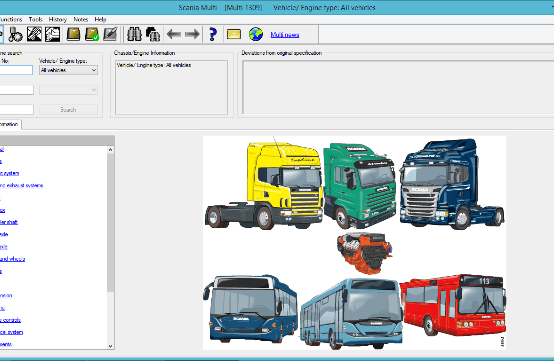Screen dimensions: 554x361
Task: Open the binoculars with pages icon
Action: pos(153,34)
